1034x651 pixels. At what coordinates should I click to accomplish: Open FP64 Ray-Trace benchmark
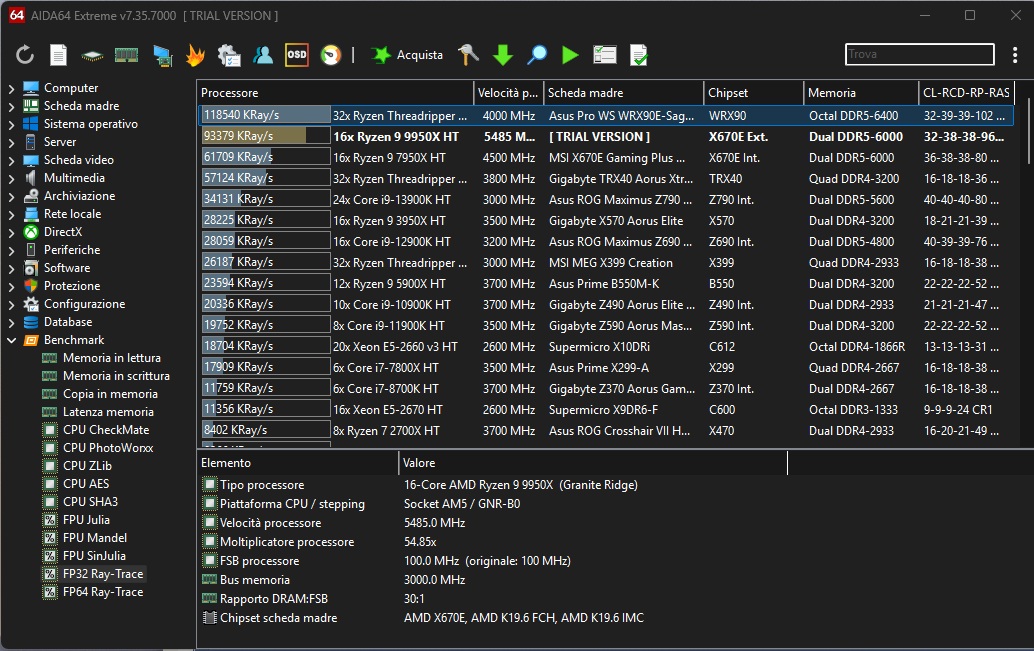tap(103, 592)
